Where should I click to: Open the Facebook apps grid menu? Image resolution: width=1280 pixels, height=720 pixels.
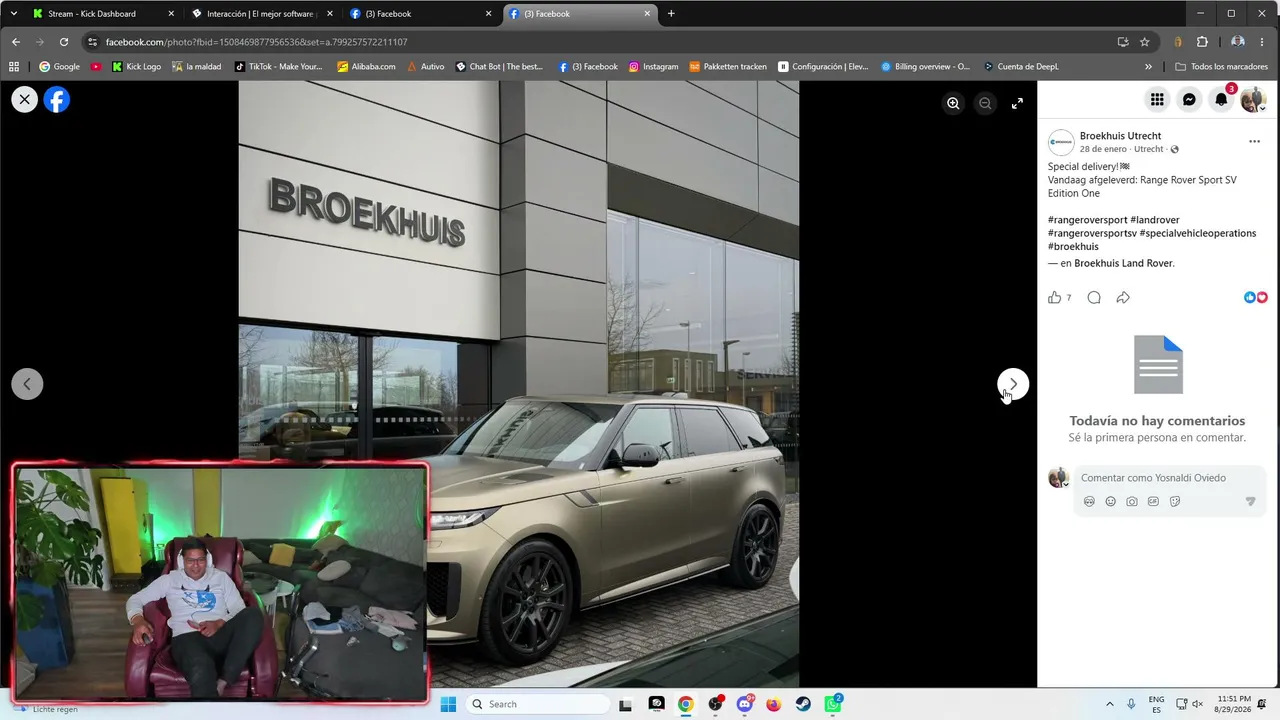(1157, 99)
